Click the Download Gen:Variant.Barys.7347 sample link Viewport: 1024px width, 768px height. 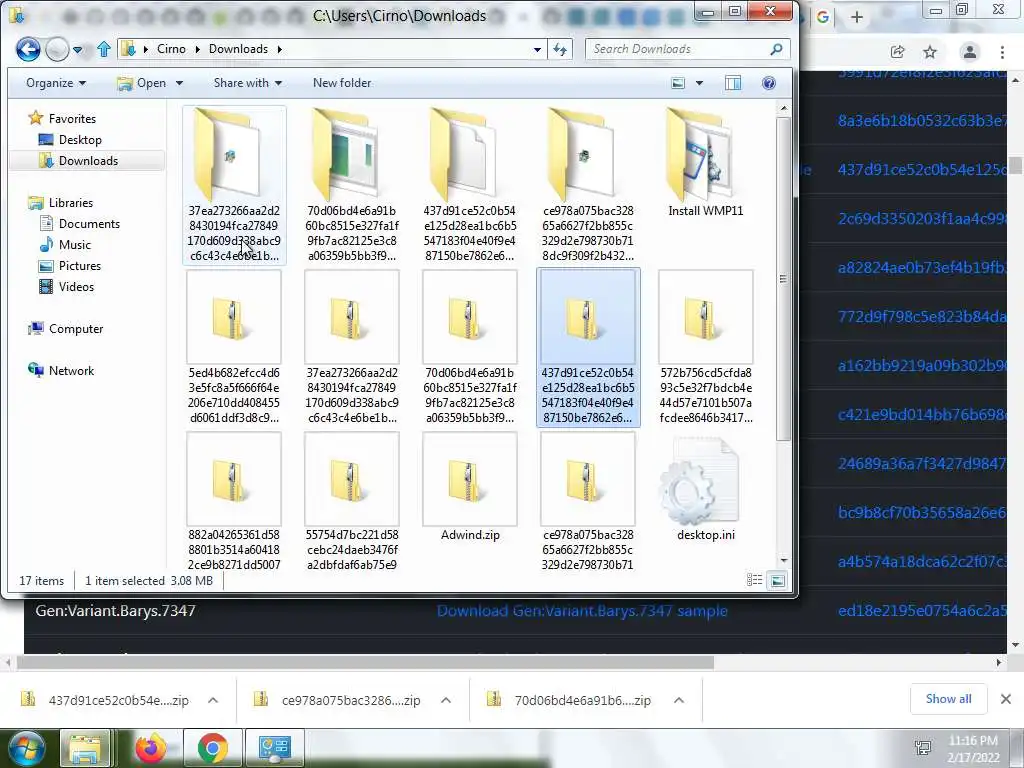pos(582,611)
